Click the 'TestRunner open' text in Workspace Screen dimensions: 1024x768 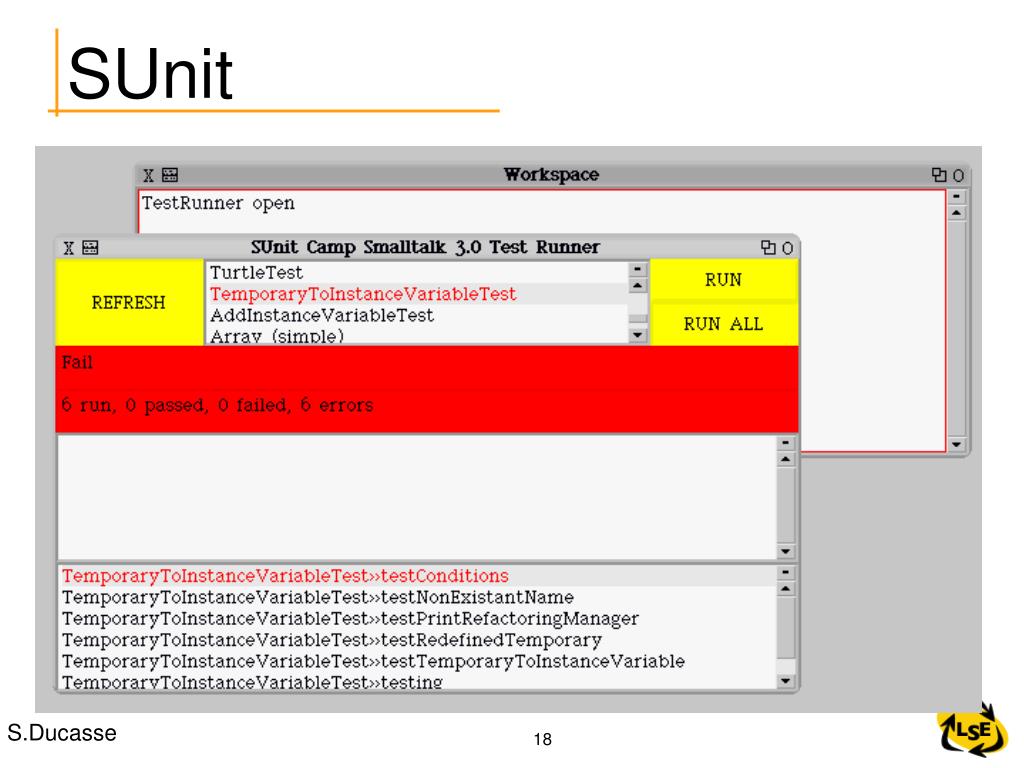click(218, 203)
